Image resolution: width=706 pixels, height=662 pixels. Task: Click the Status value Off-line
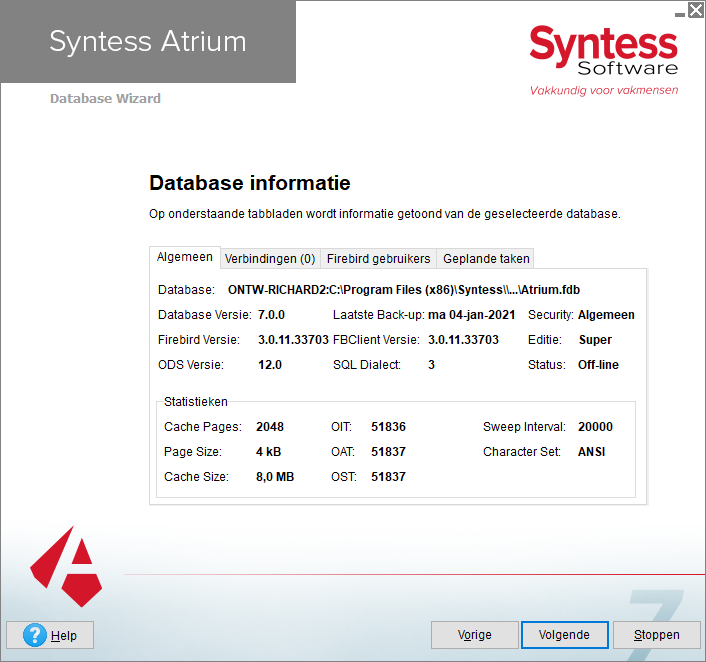pyautogui.click(x=598, y=365)
